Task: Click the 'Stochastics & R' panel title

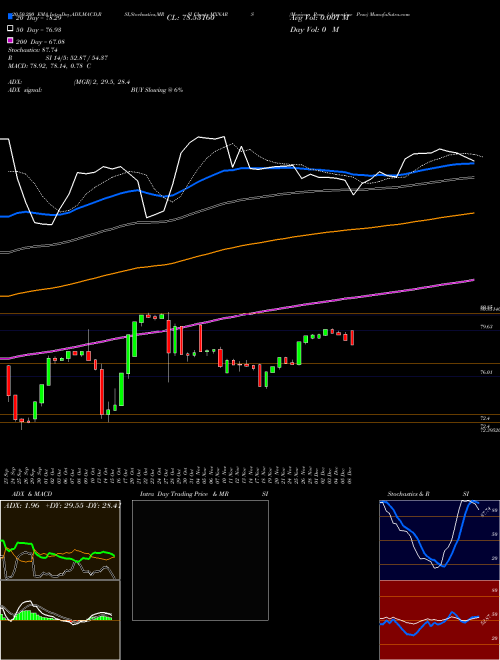Action: 409,494
